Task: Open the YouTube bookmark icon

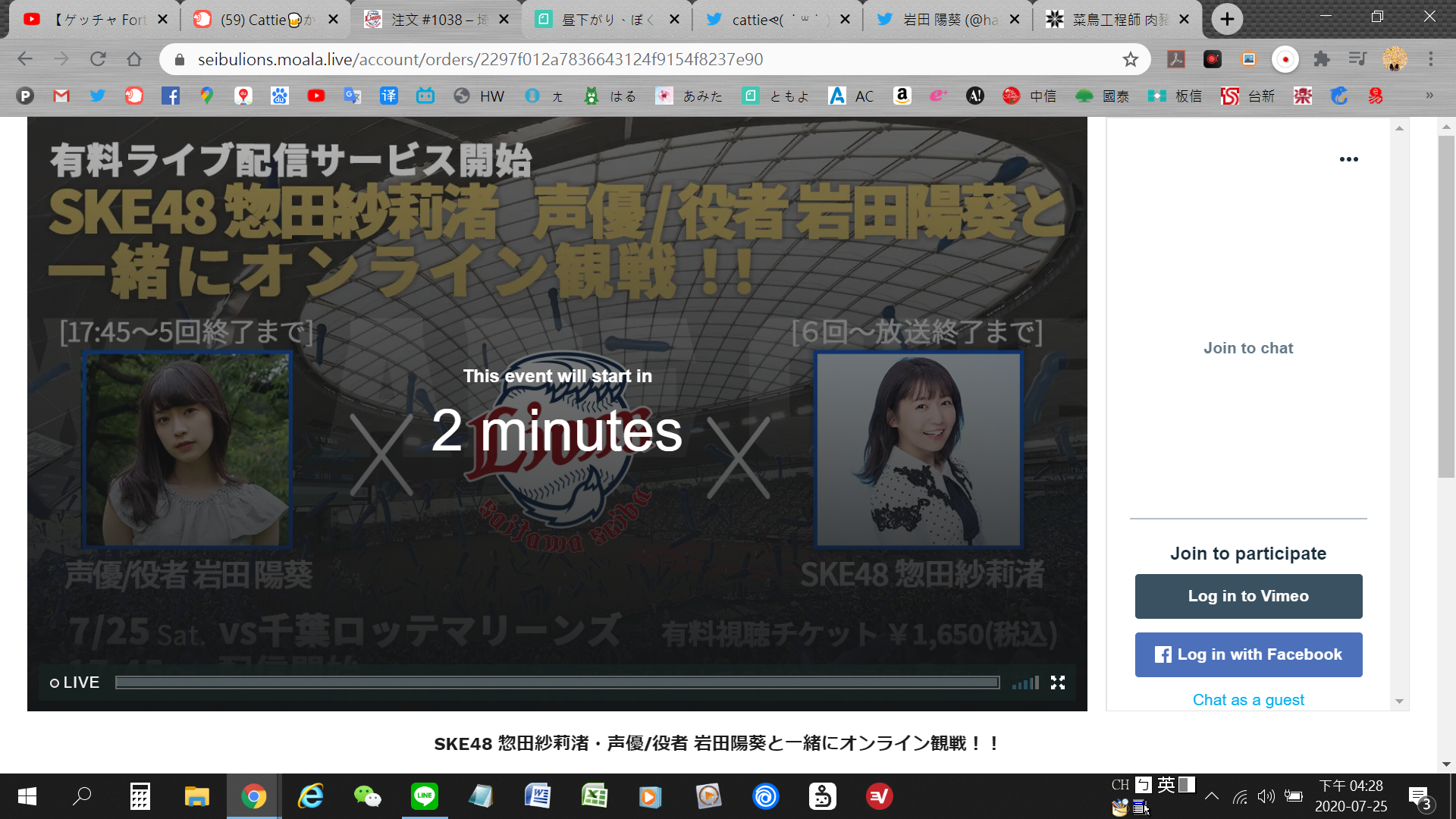Action: click(316, 96)
